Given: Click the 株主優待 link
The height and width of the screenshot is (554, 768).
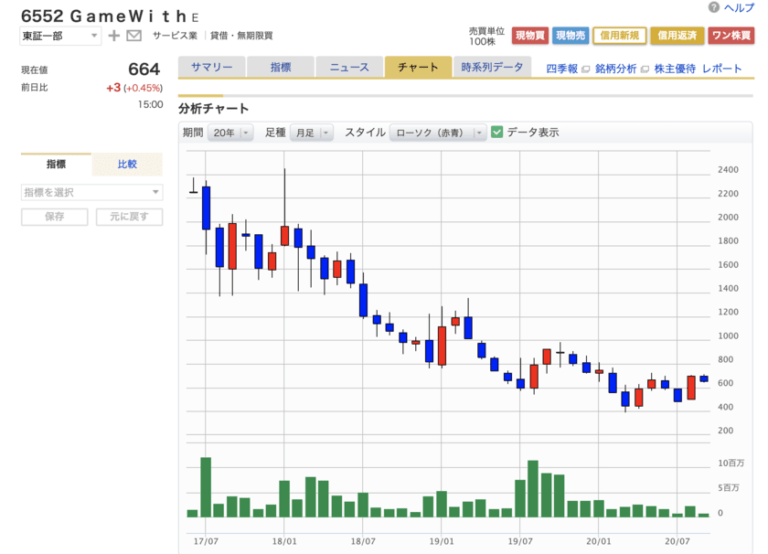Looking at the screenshot, I should tap(674, 69).
